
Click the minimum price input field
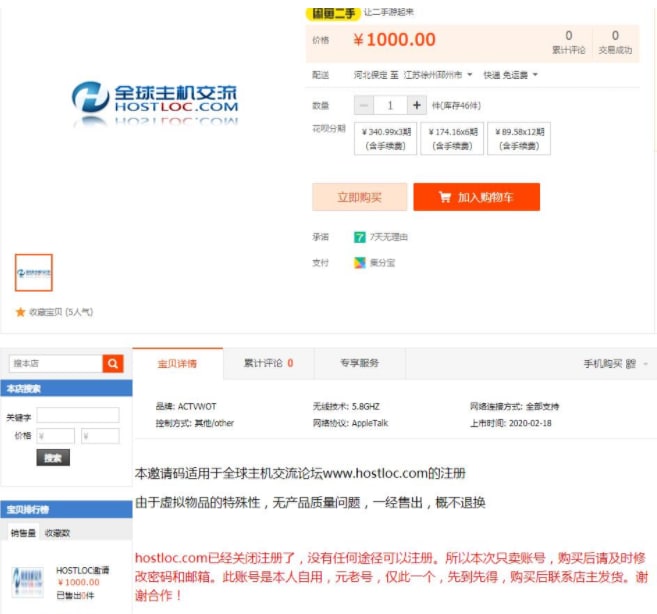(56, 436)
